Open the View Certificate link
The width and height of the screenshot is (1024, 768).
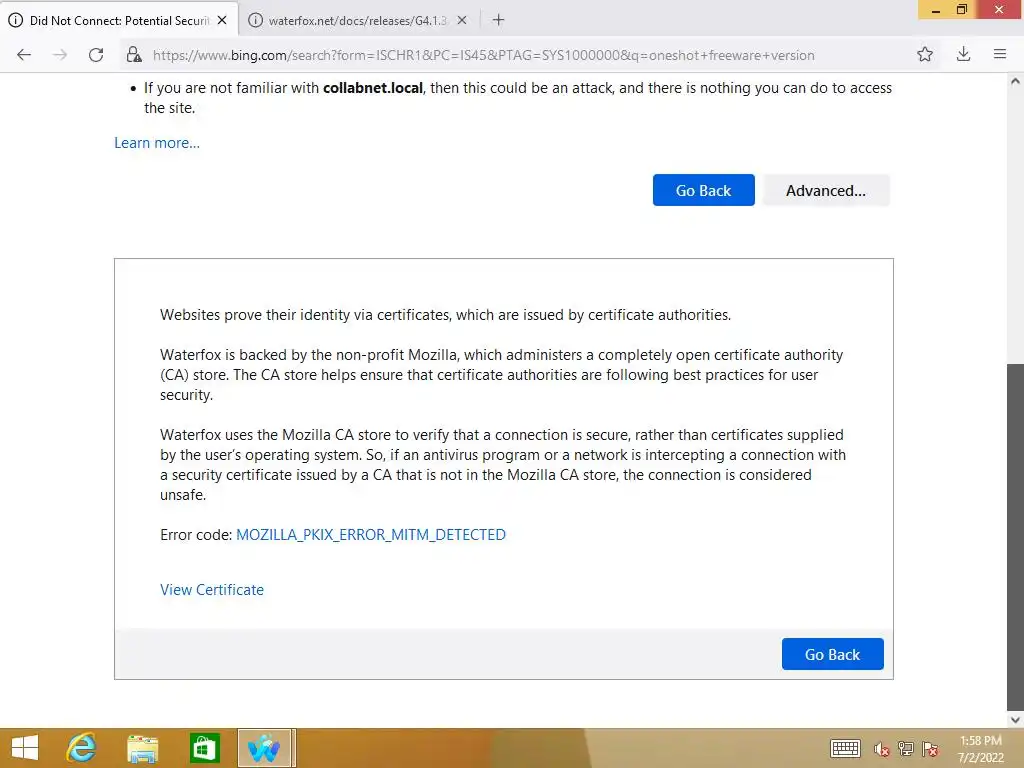(x=212, y=590)
